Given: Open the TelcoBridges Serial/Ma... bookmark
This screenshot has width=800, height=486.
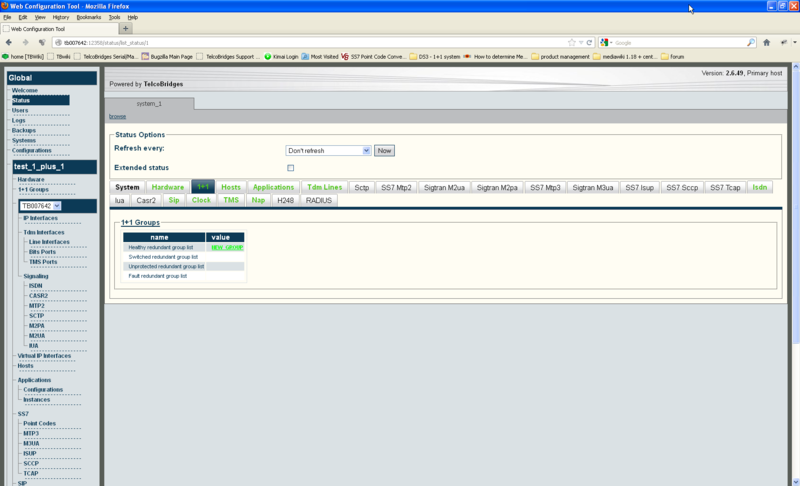Looking at the screenshot, I should 106,57.
